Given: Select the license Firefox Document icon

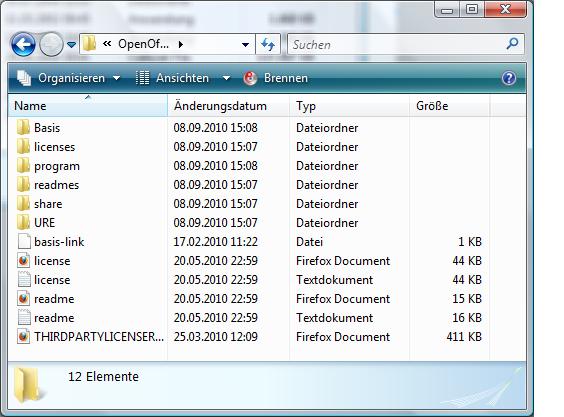Looking at the screenshot, I should pos(24,260).
